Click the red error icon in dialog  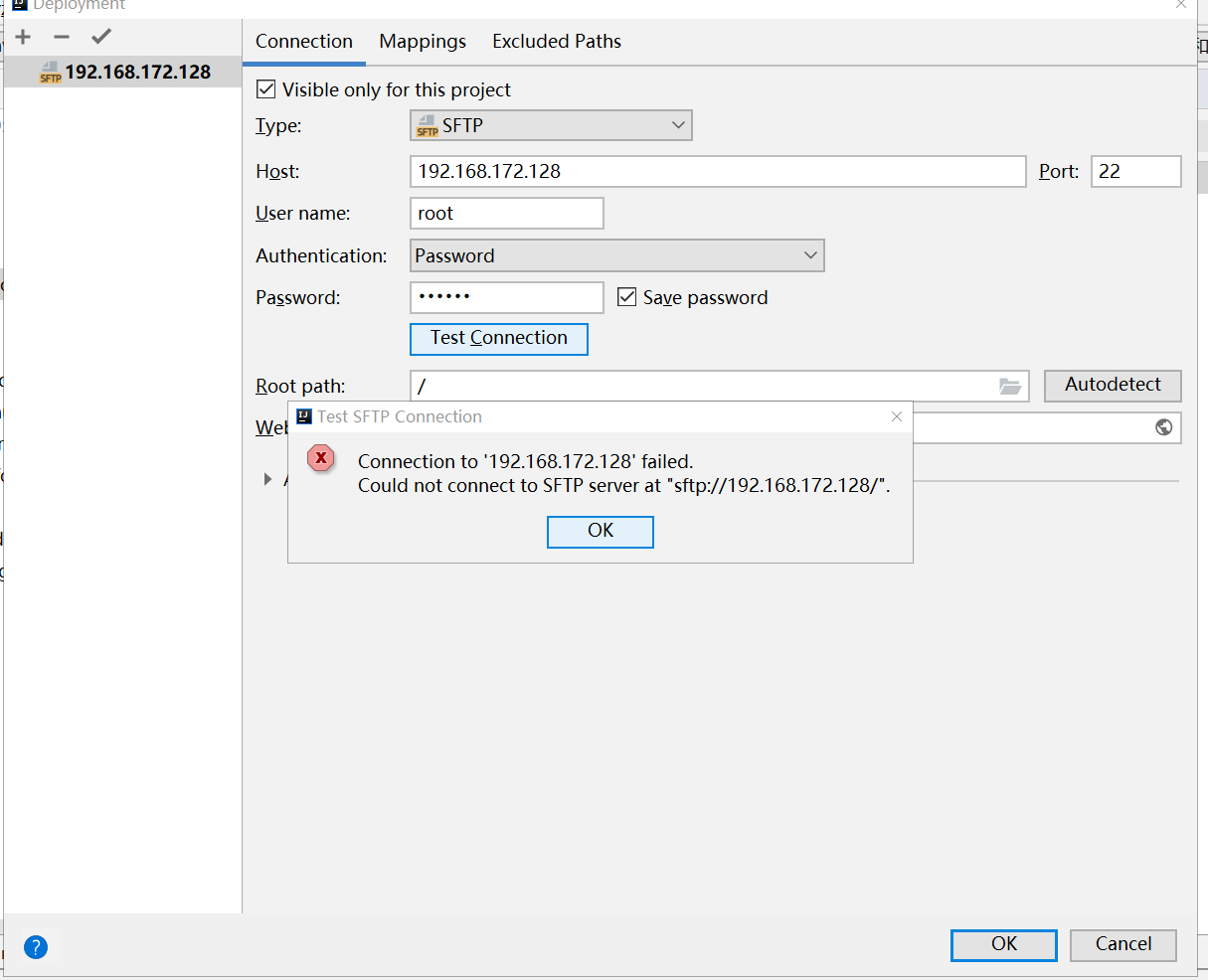click(320, 458)
